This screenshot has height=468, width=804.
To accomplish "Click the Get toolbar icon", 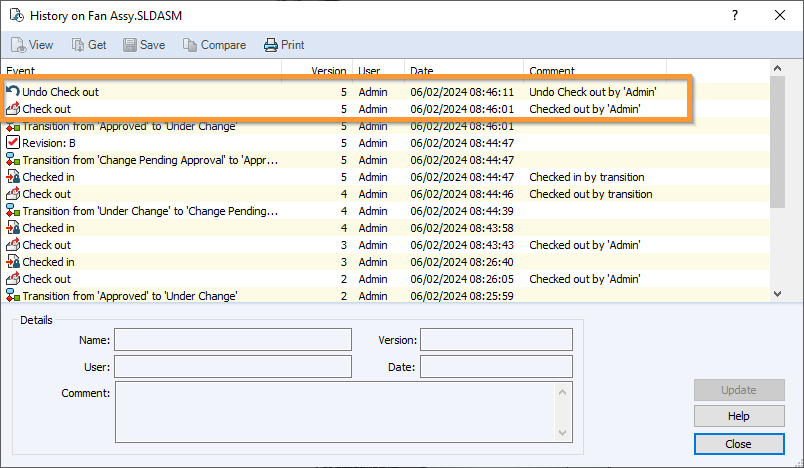I will click(x=77, y=45).
